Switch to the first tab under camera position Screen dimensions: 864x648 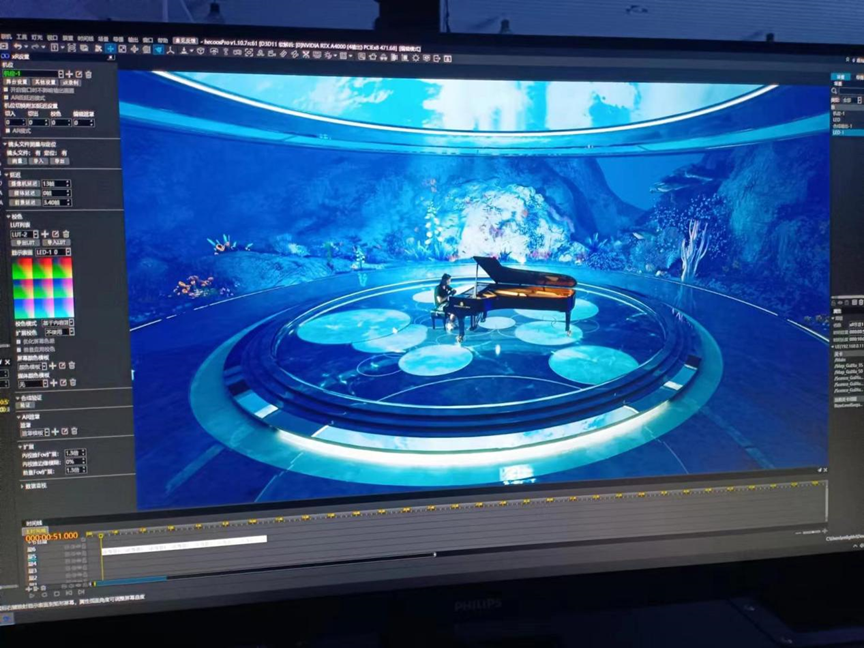pos(16,82)
